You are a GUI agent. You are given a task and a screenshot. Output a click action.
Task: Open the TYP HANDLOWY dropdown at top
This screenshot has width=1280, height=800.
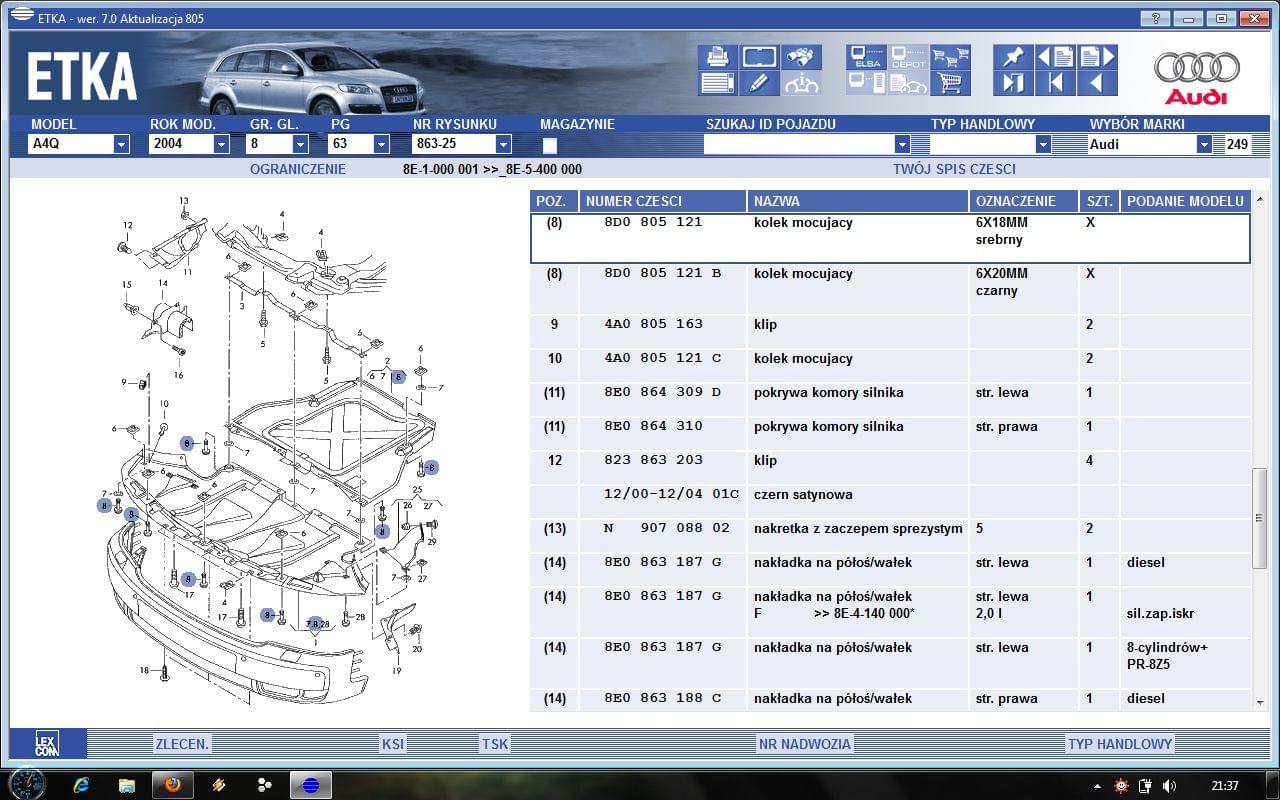tap(1043, 144)
